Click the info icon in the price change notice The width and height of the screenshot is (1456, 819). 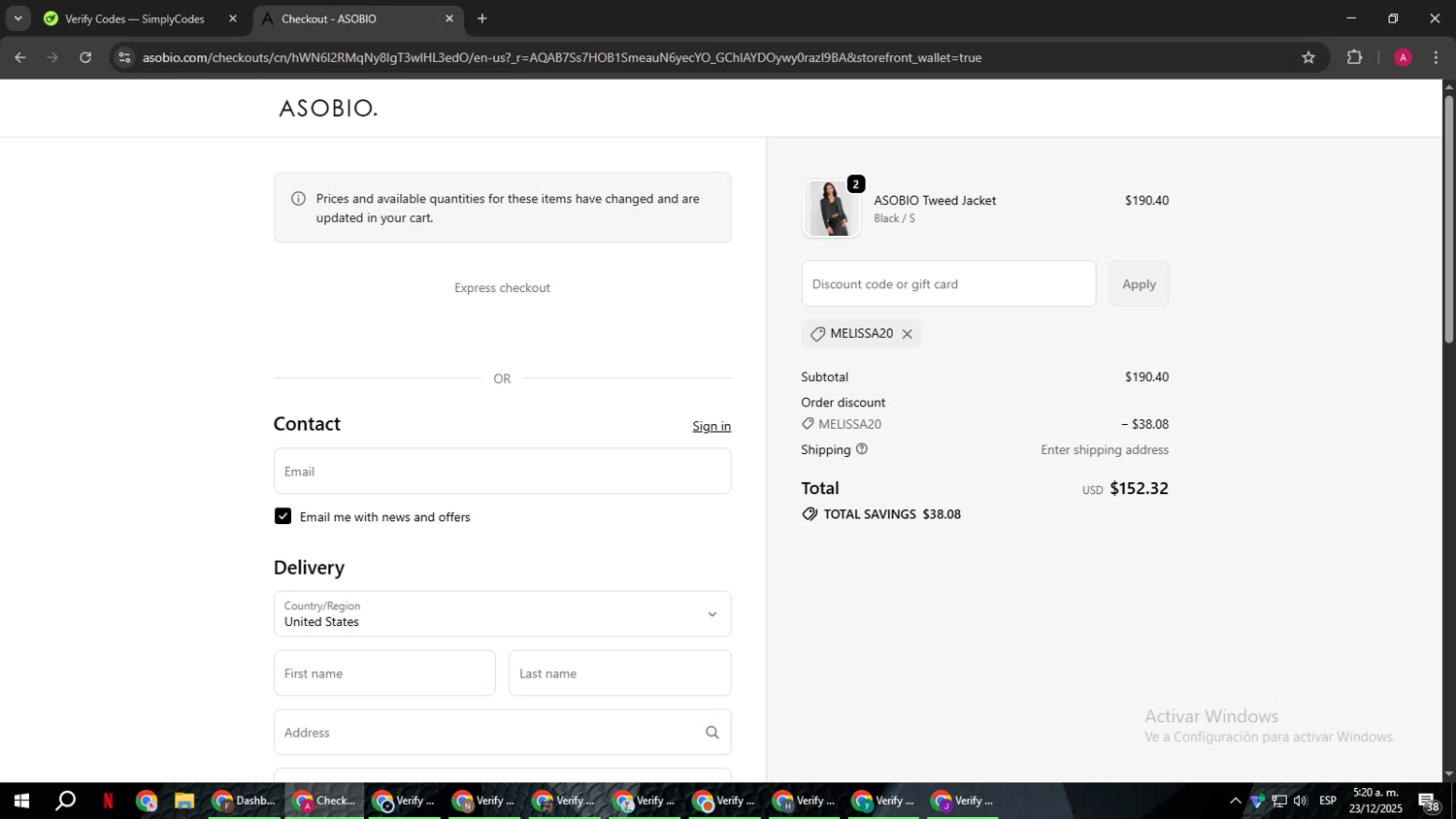point(299,199)
